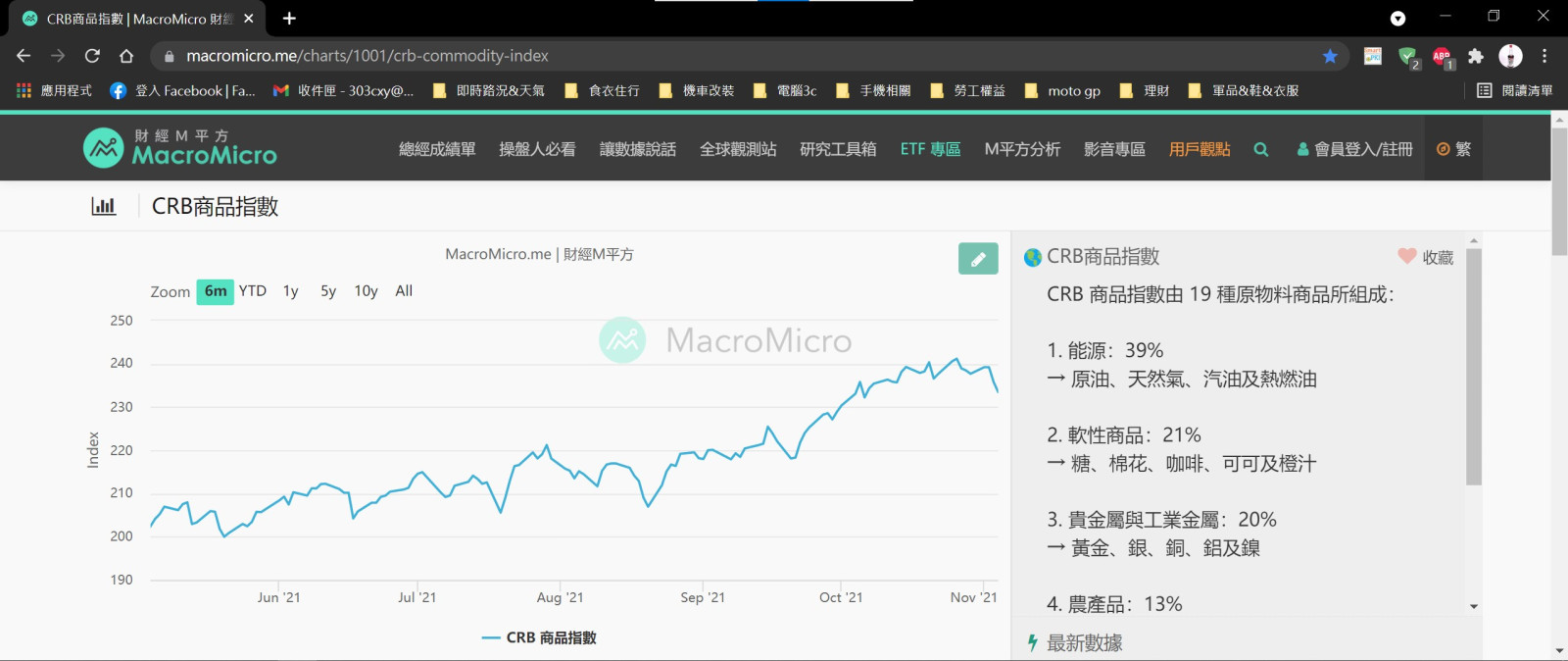Open the 機車改裝 bookmark folder
This screenshot has width=1568, height=661.
click(x=697, y=90)
